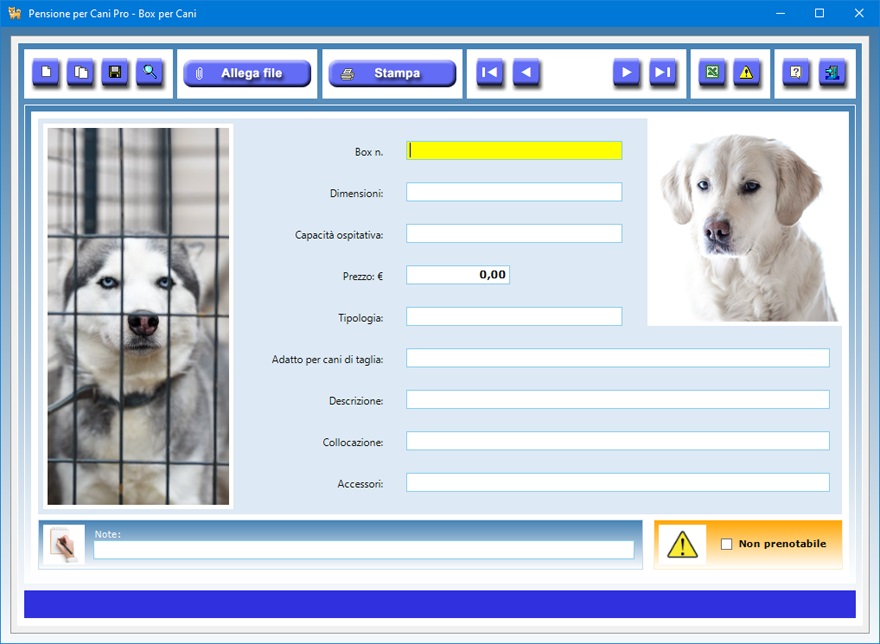Click the app icon in the title bar

click(x=15, y=13)
